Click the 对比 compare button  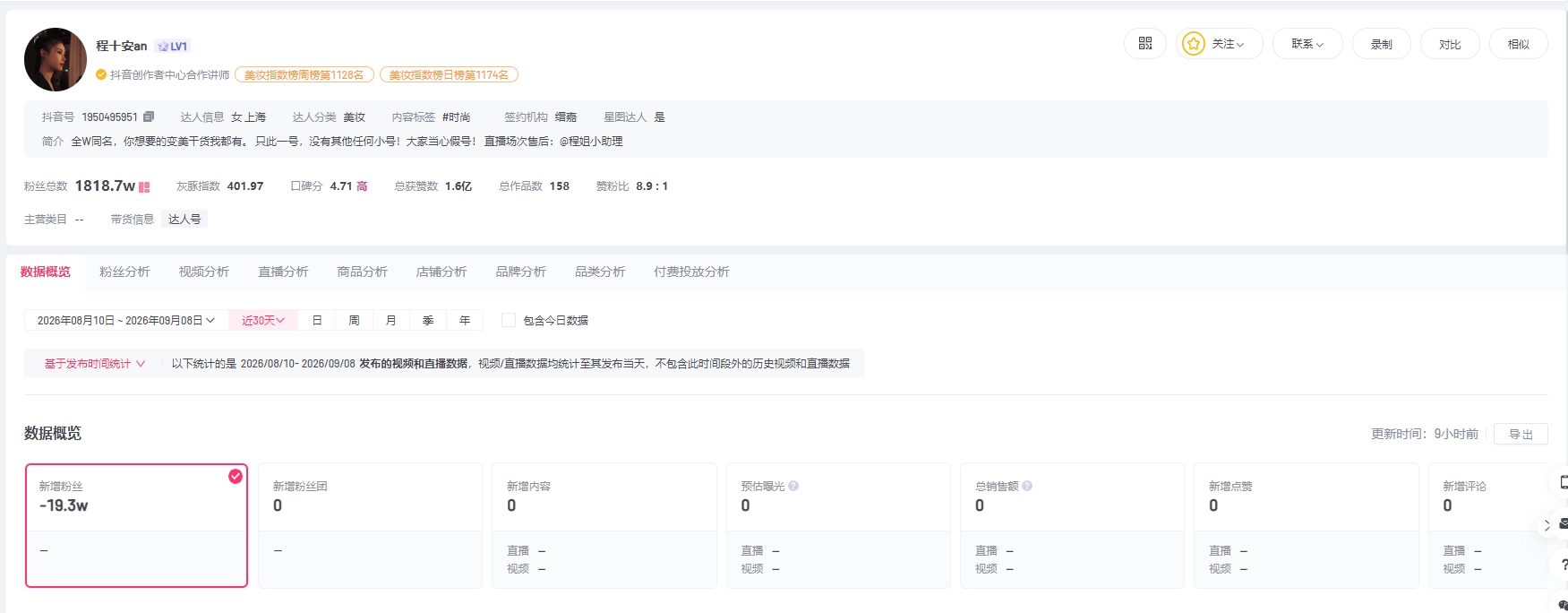(x=1450, y=43)
